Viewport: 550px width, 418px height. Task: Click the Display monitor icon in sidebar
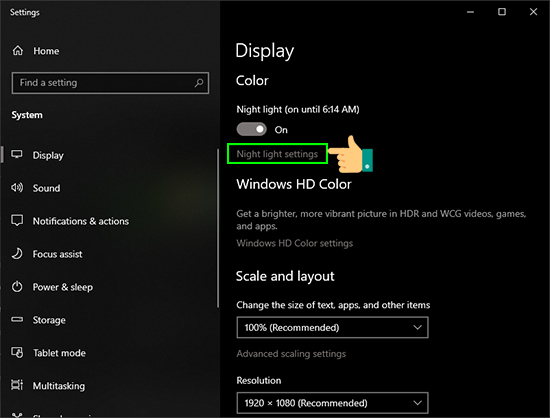tap(17, 154)
